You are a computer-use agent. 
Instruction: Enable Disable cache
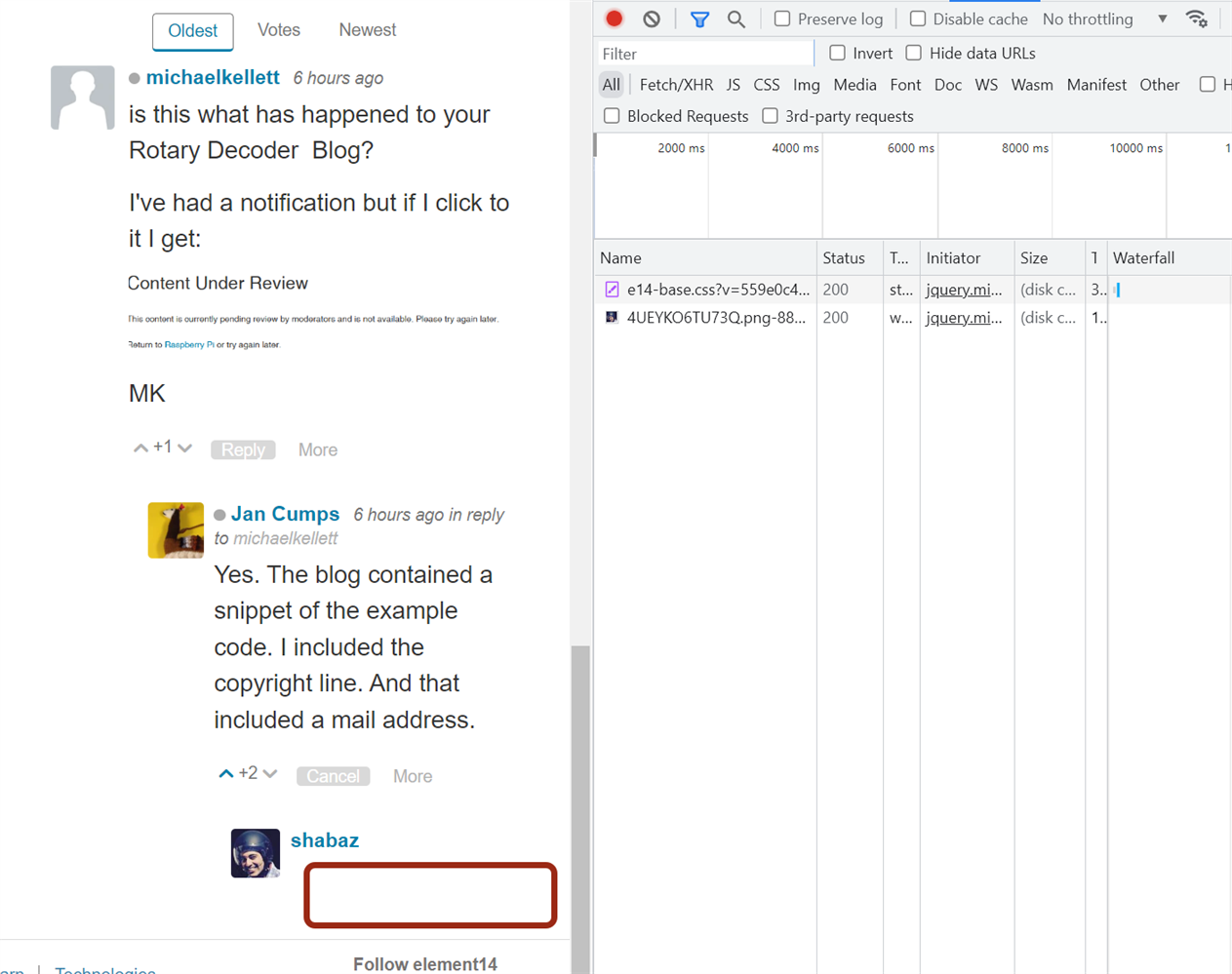pos(917,18)
